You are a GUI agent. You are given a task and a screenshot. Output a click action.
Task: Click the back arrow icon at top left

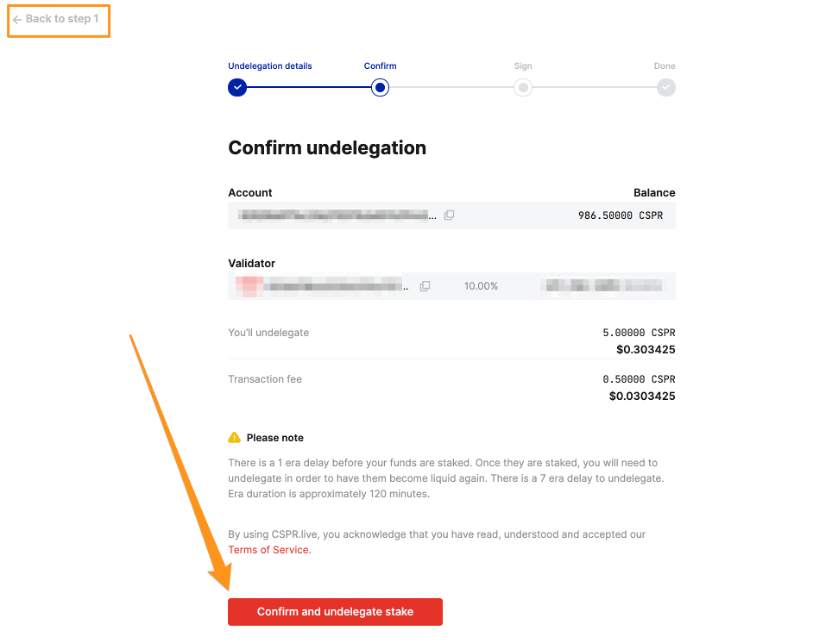tap(17, 19)
